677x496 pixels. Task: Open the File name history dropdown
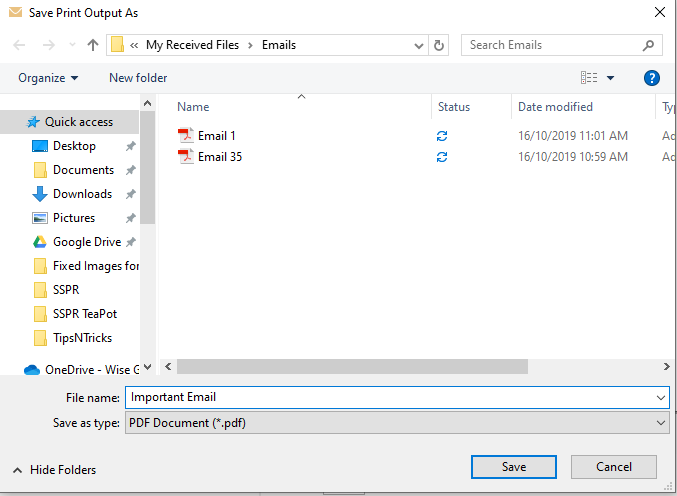(661, 398)
